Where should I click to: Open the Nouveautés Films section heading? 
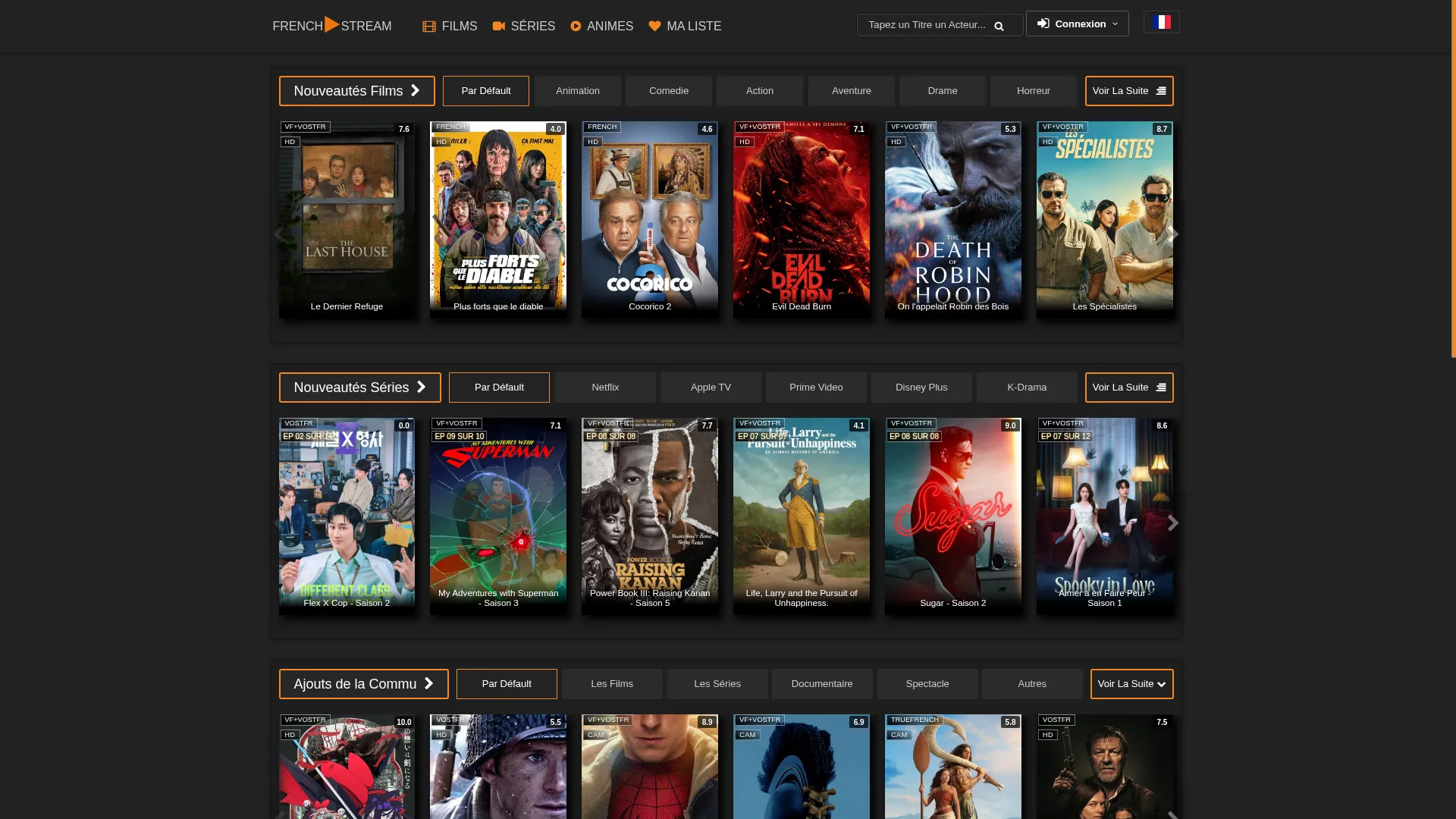[x=356, y=91]
